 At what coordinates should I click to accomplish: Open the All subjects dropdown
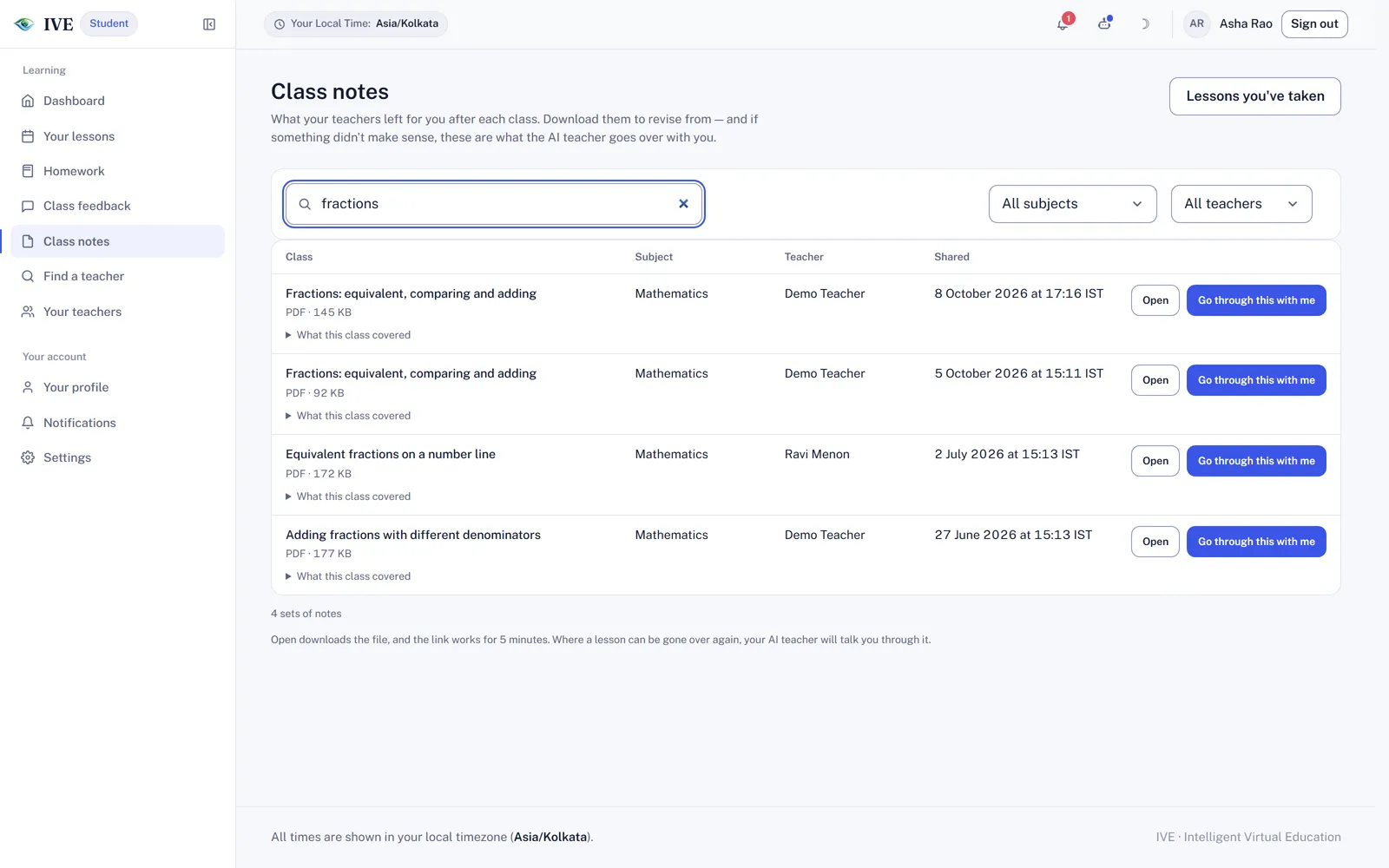pos(1072,204)
